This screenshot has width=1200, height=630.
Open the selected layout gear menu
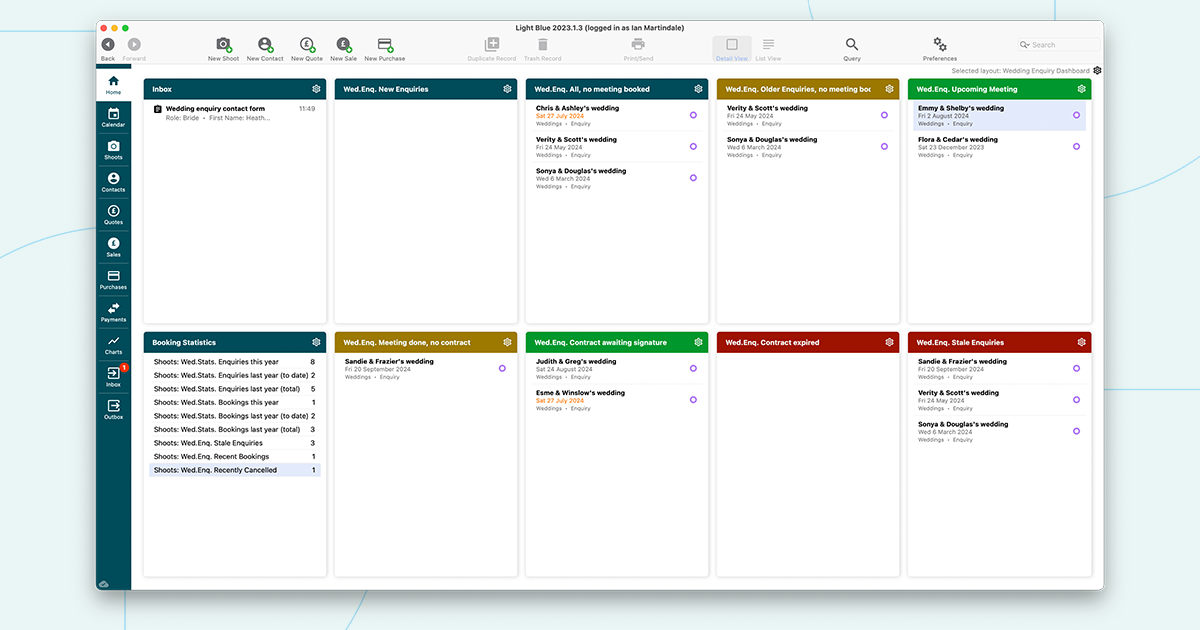(1097, 71)
